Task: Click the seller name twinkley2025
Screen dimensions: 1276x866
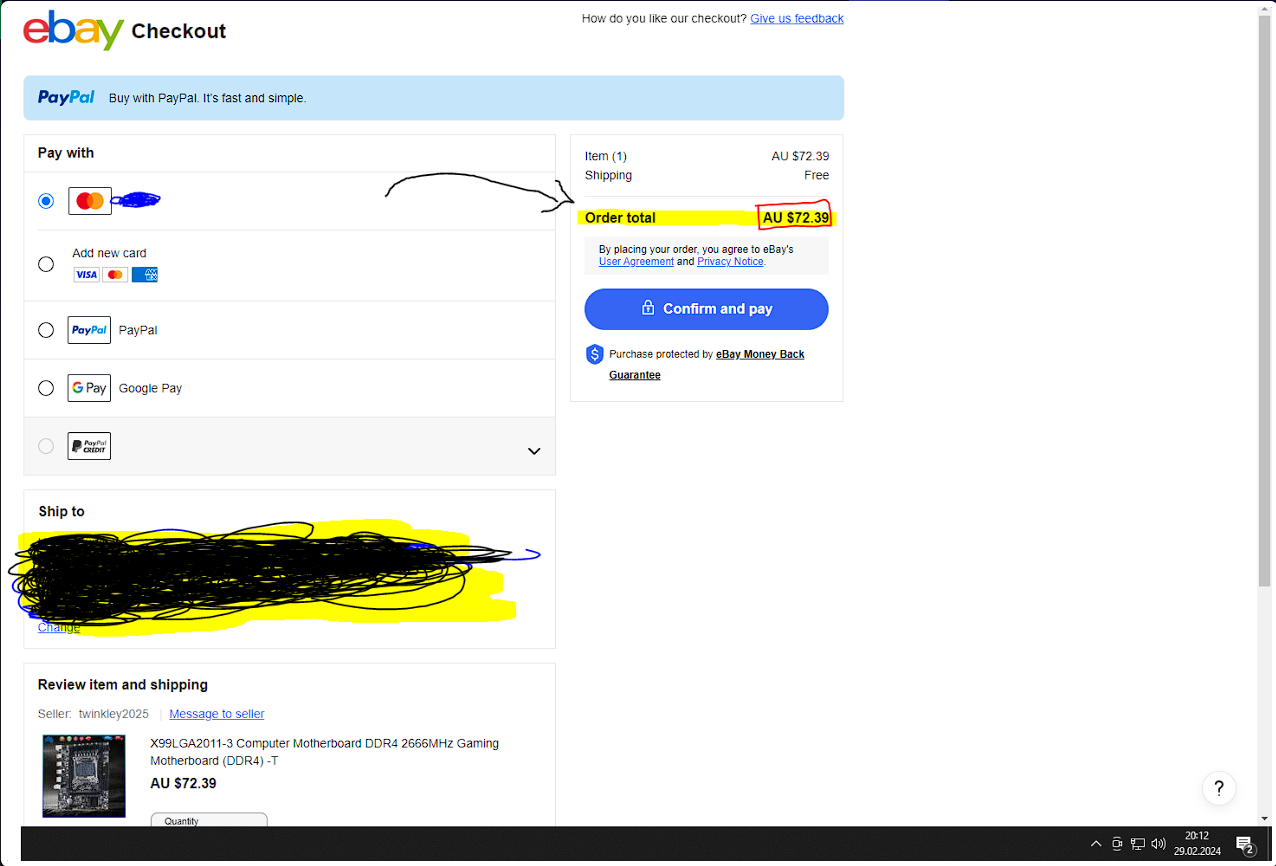Action: pos(114,714)
